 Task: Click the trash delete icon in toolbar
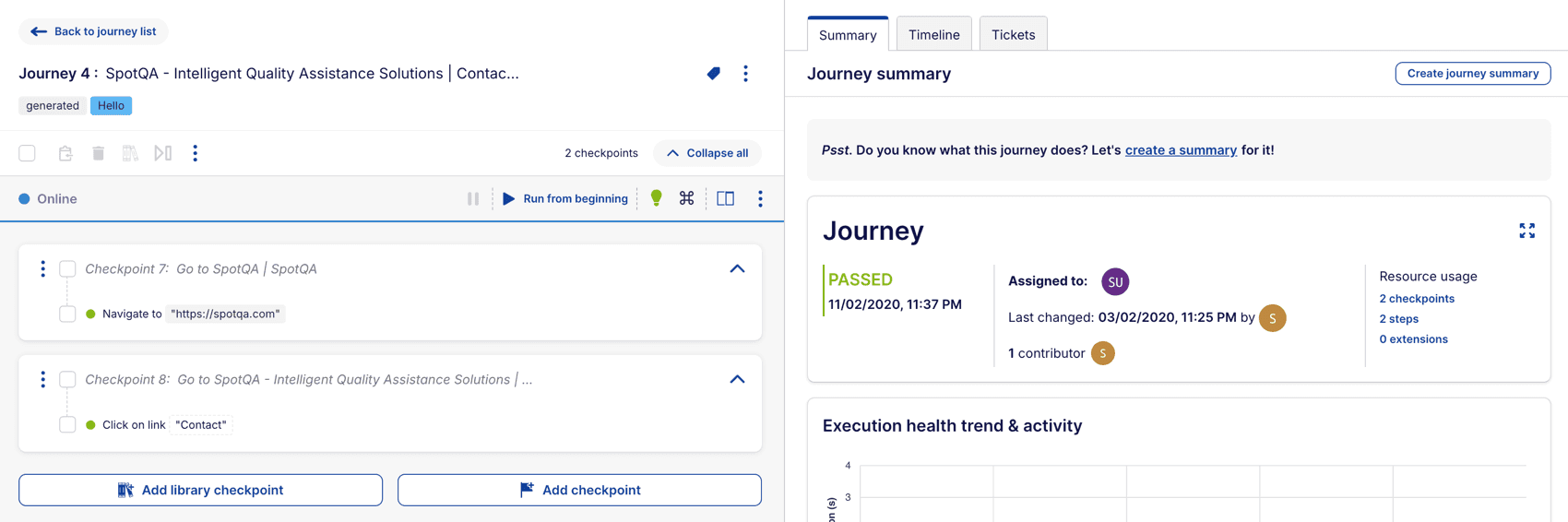98,153
